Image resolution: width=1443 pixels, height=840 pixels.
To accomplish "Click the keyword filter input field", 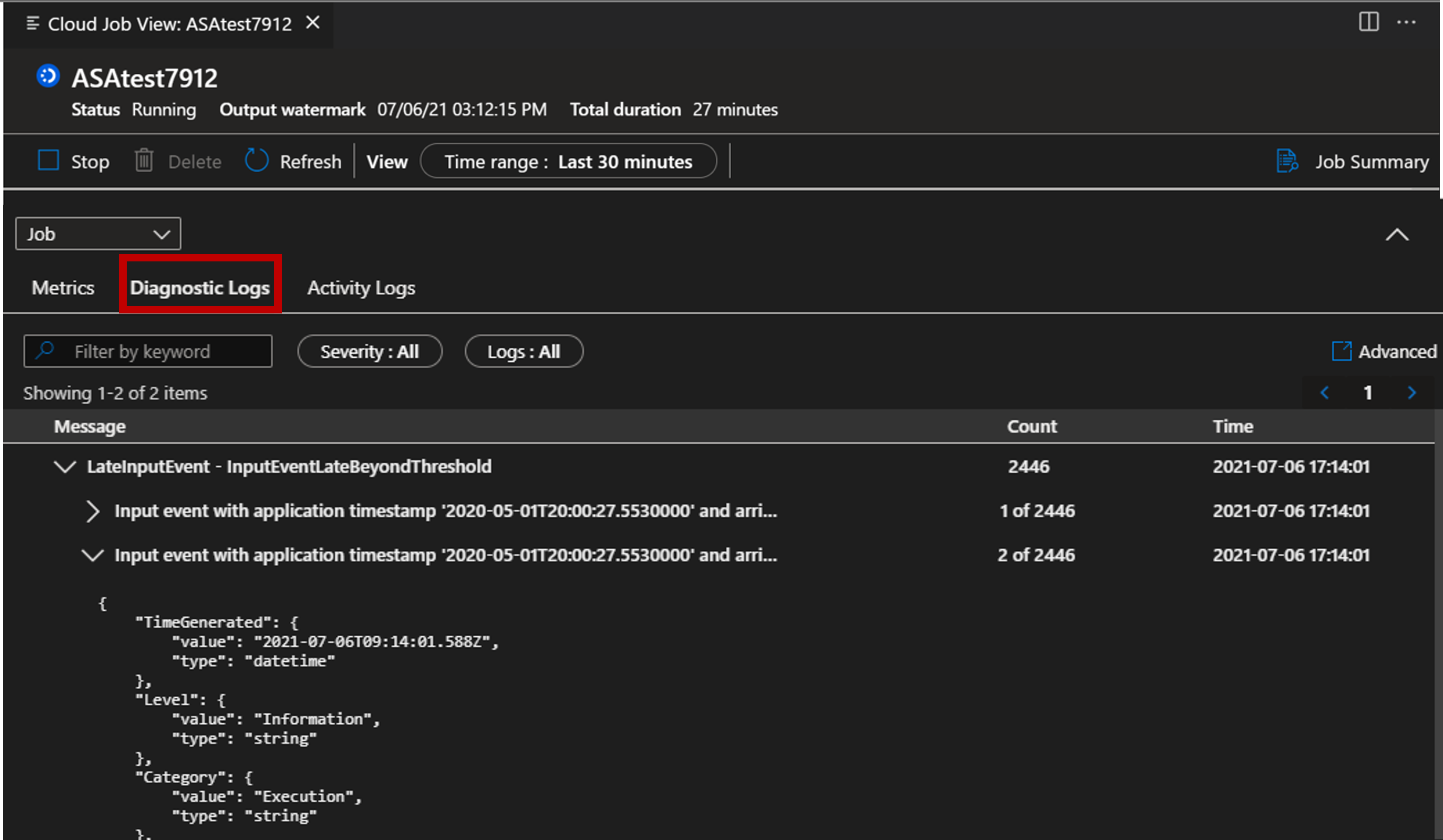I will (x=149, y=351).
